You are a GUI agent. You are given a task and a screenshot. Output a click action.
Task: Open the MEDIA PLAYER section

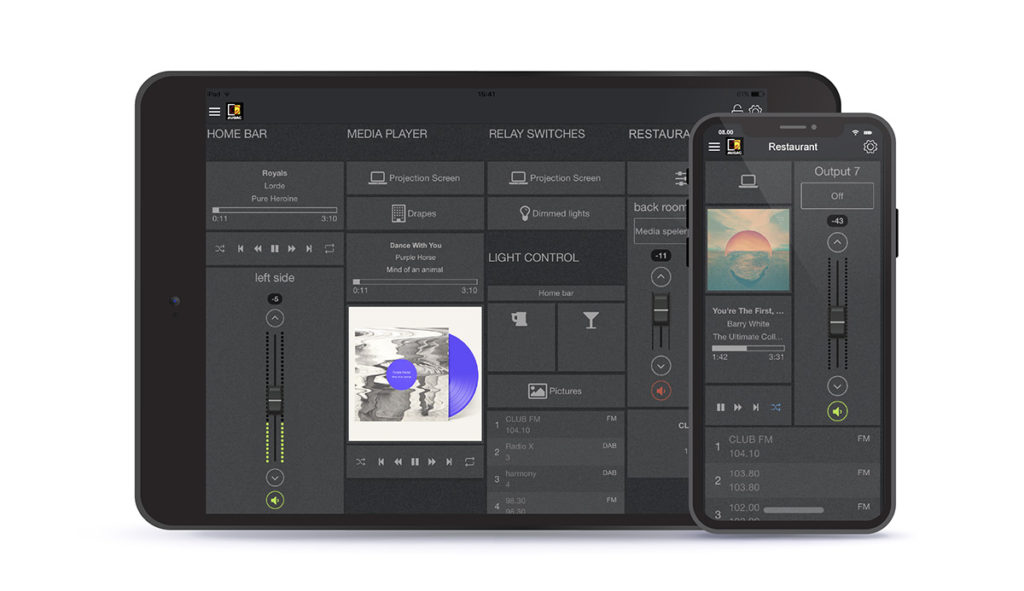[387, 134]
